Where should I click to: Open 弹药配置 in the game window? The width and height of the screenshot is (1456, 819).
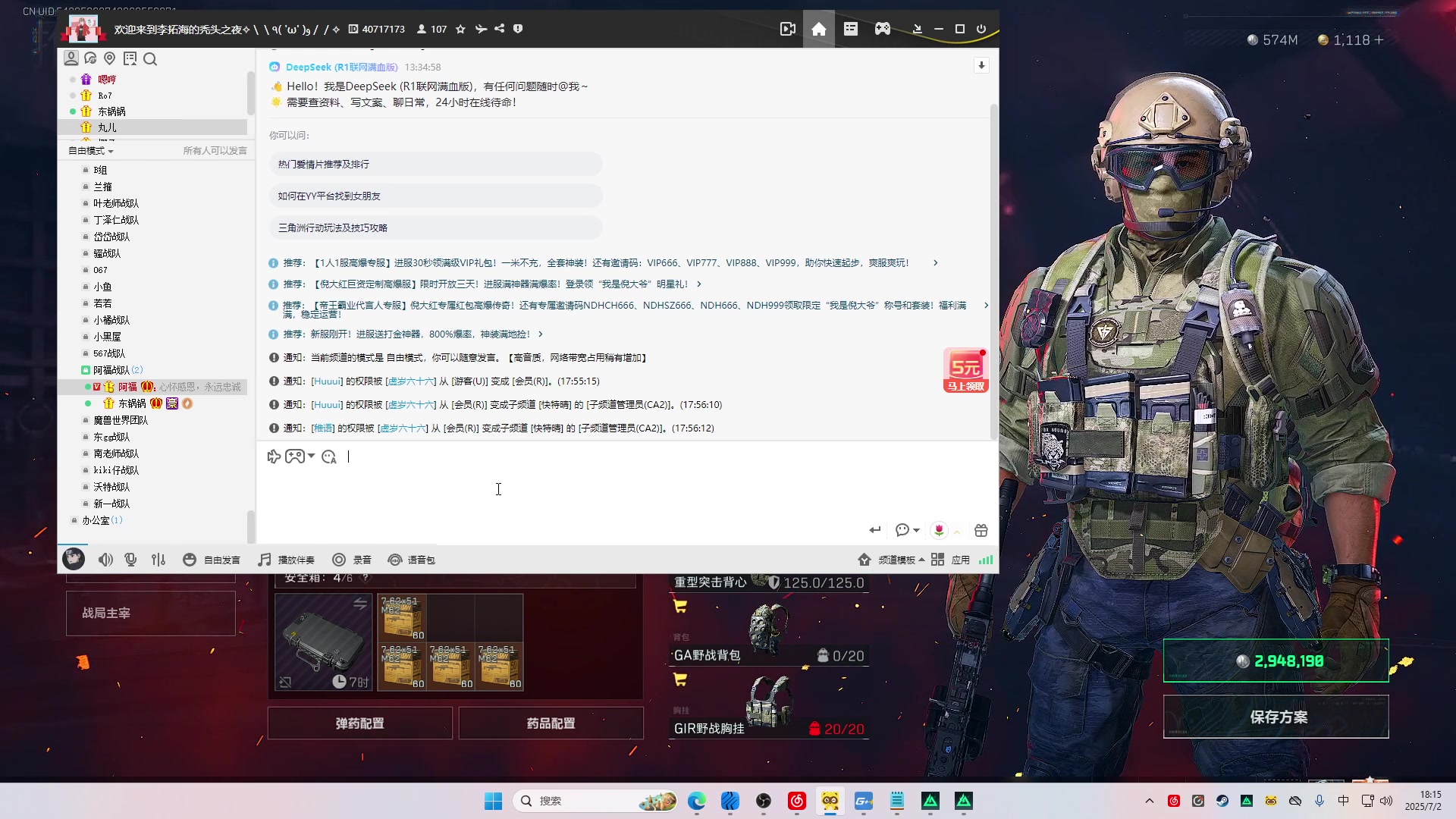tap(359, 723)
